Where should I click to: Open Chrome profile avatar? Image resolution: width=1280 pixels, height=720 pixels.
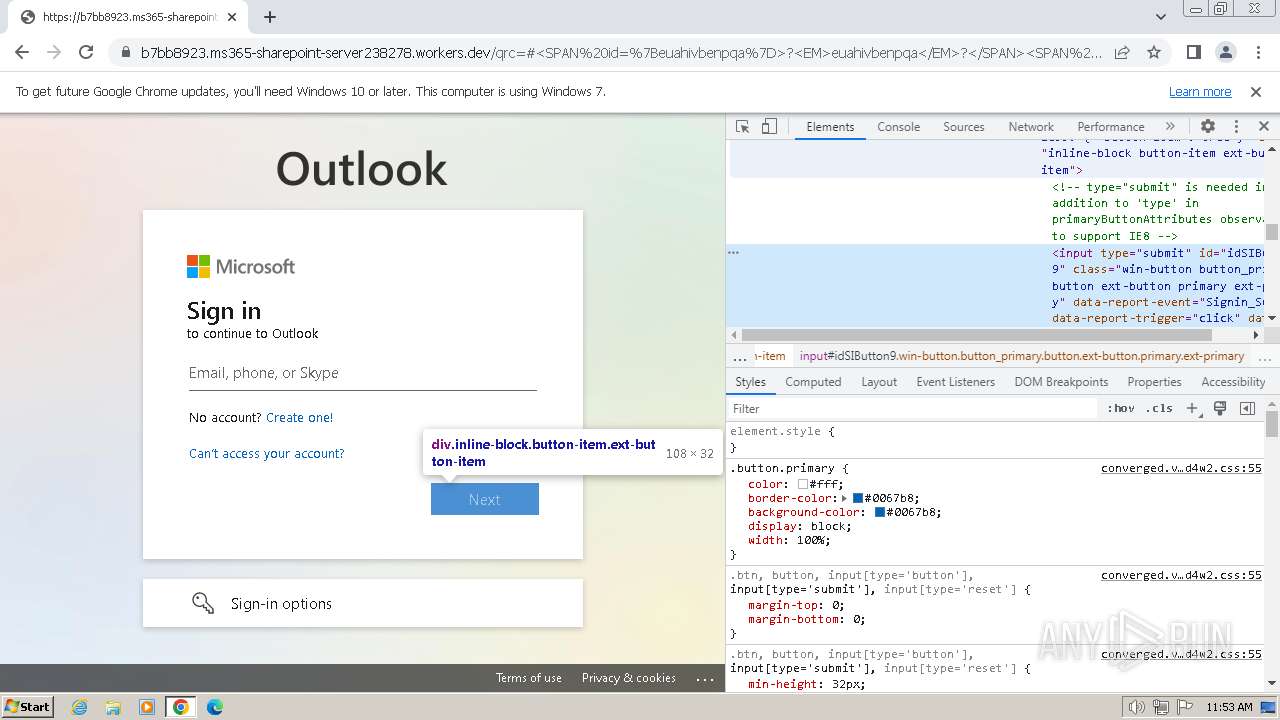(1225, 52)
